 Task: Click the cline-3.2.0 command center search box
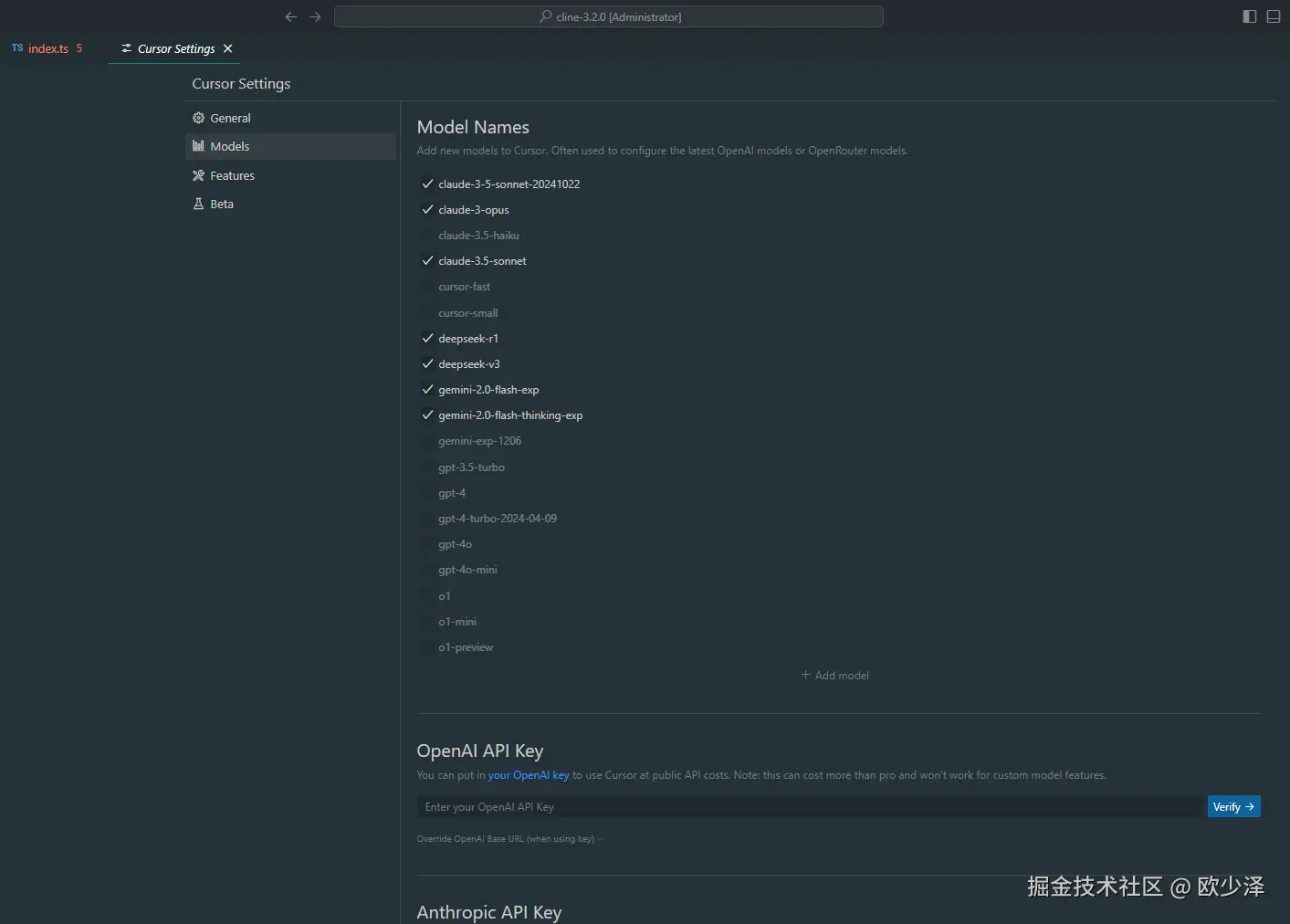click(x=609, y=16)
